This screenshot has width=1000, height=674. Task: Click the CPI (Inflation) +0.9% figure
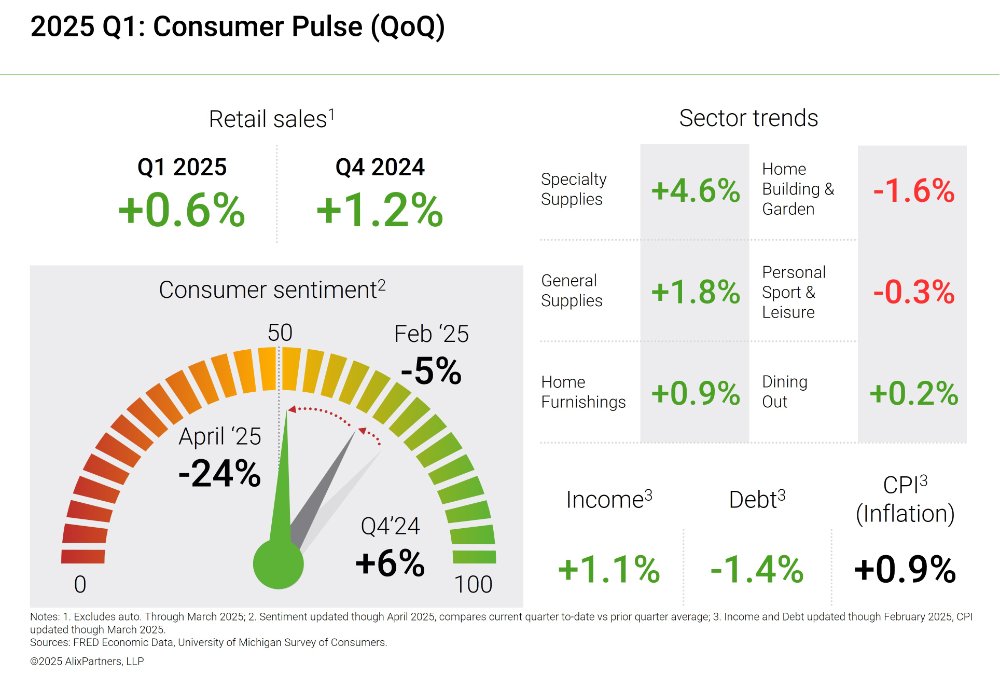pos(905,569)
